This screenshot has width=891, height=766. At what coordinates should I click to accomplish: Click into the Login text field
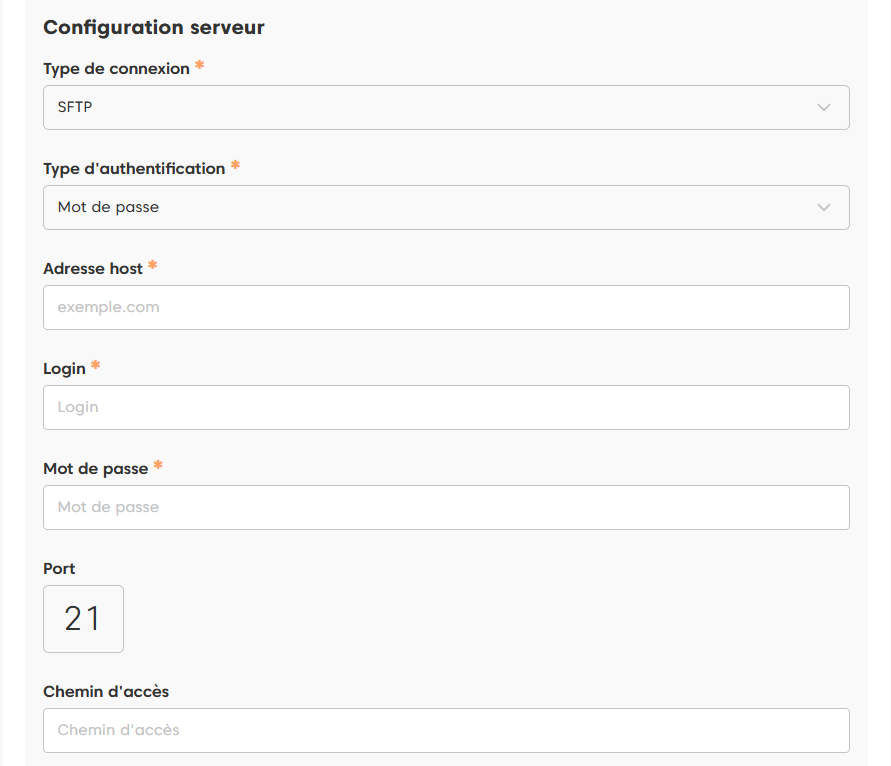[445, 407]
